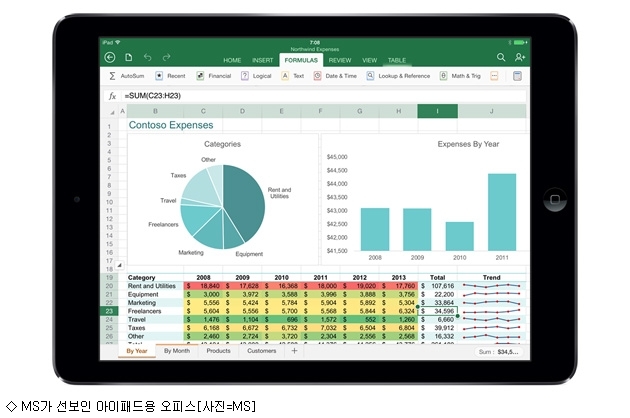Select the Taxes row label

[x=136, y=328]
